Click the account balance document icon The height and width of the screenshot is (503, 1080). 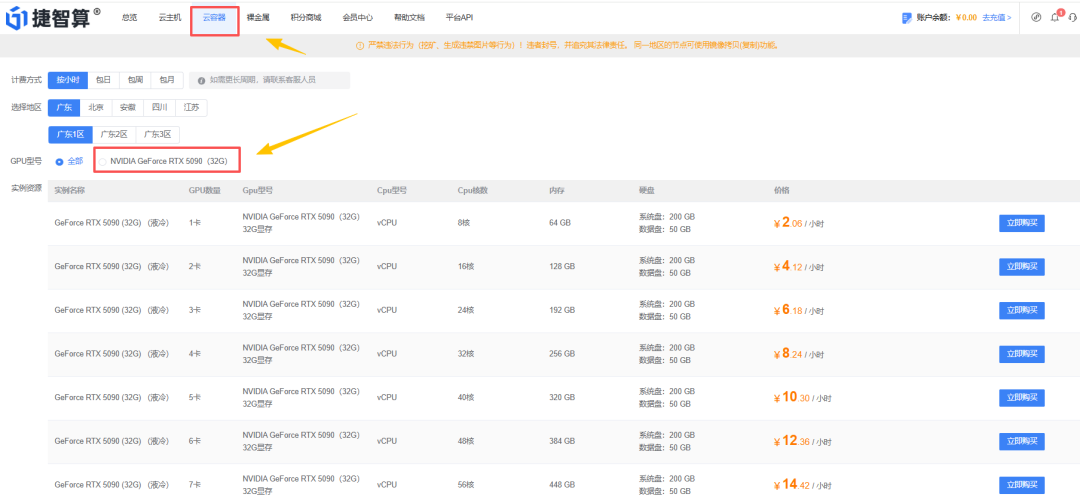coord(907,18)
